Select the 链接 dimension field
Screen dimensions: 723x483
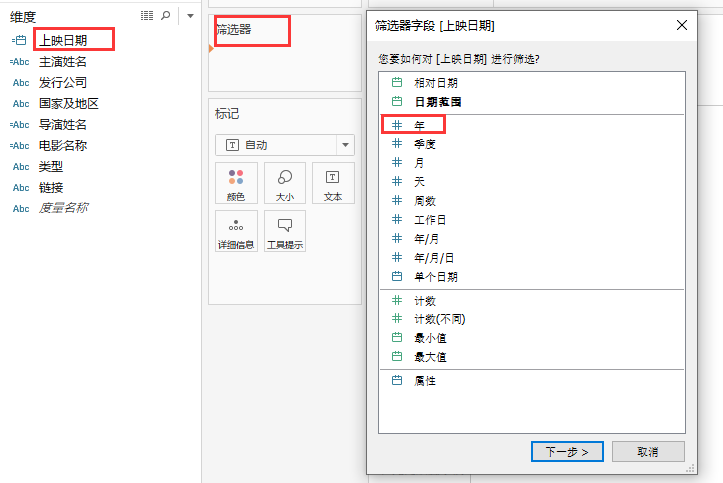pyautogui.click(x=51, y=188)
